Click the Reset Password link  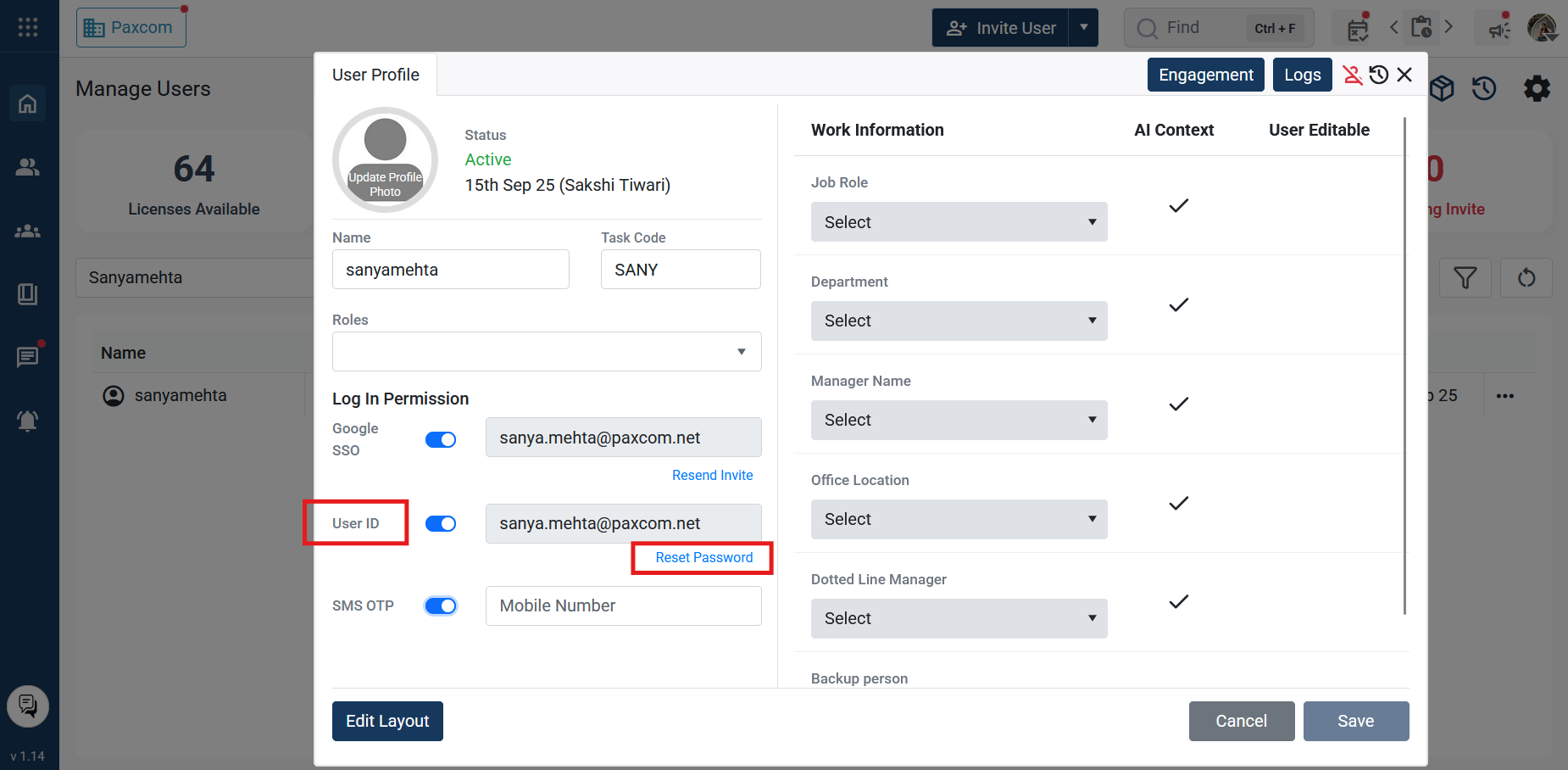coord(703,558)
